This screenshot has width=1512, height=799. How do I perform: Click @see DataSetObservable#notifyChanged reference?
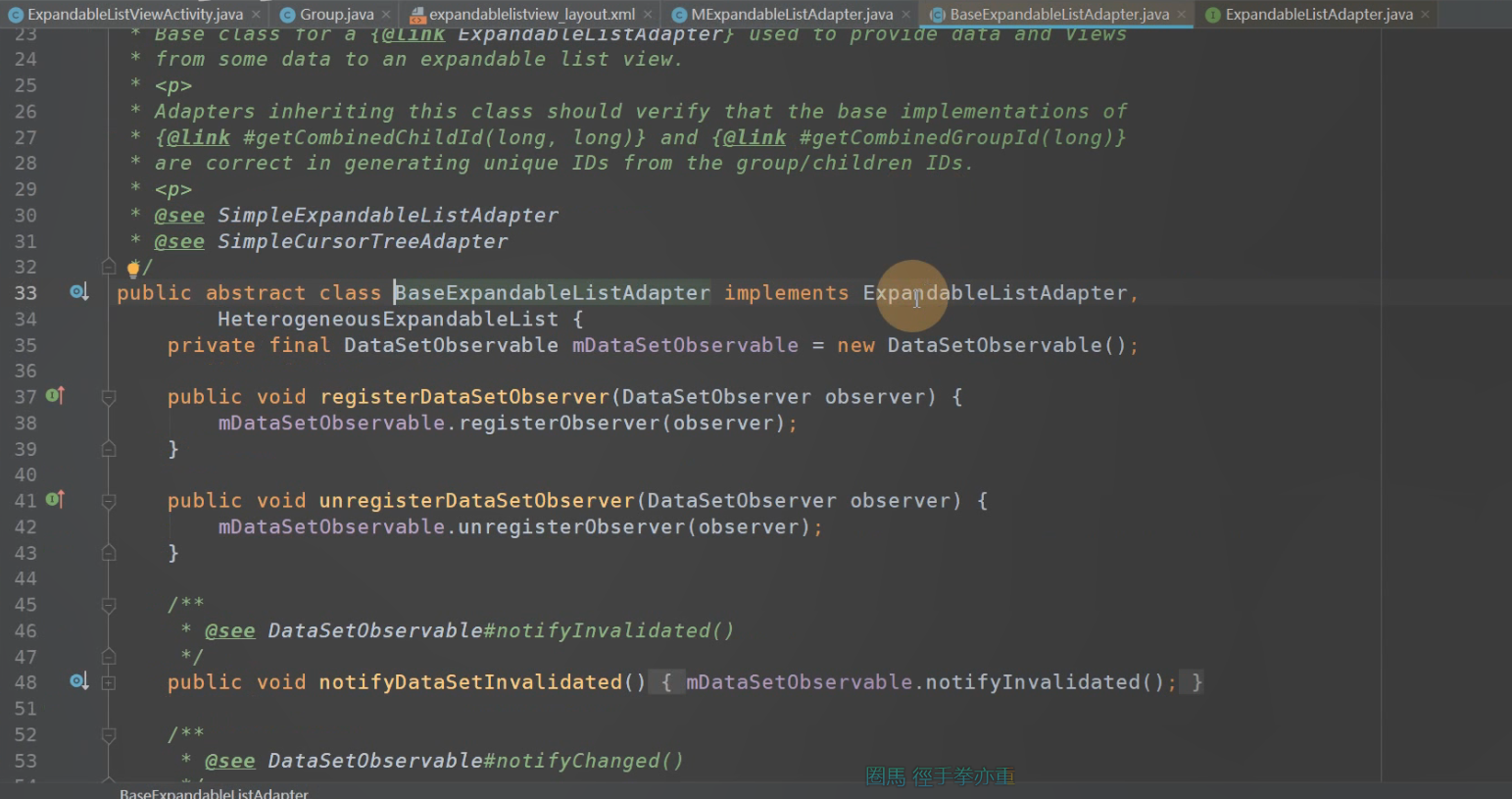point(475,761)
